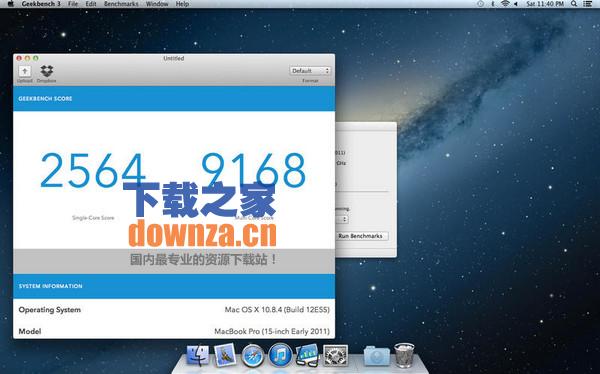Click the volume speaker icon in menu bar
The height and width of the screenshot is (374, 600).
(515, 4)
